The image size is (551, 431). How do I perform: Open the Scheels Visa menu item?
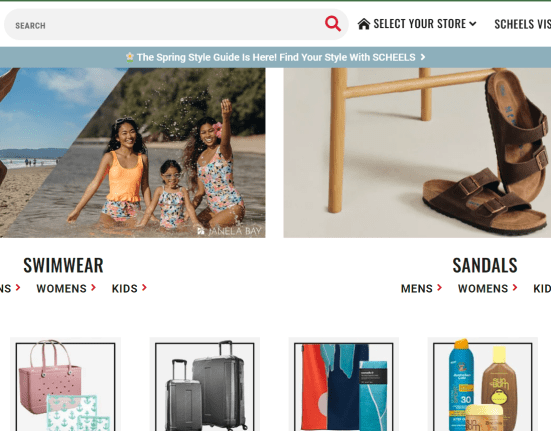[x=523, y=24]
